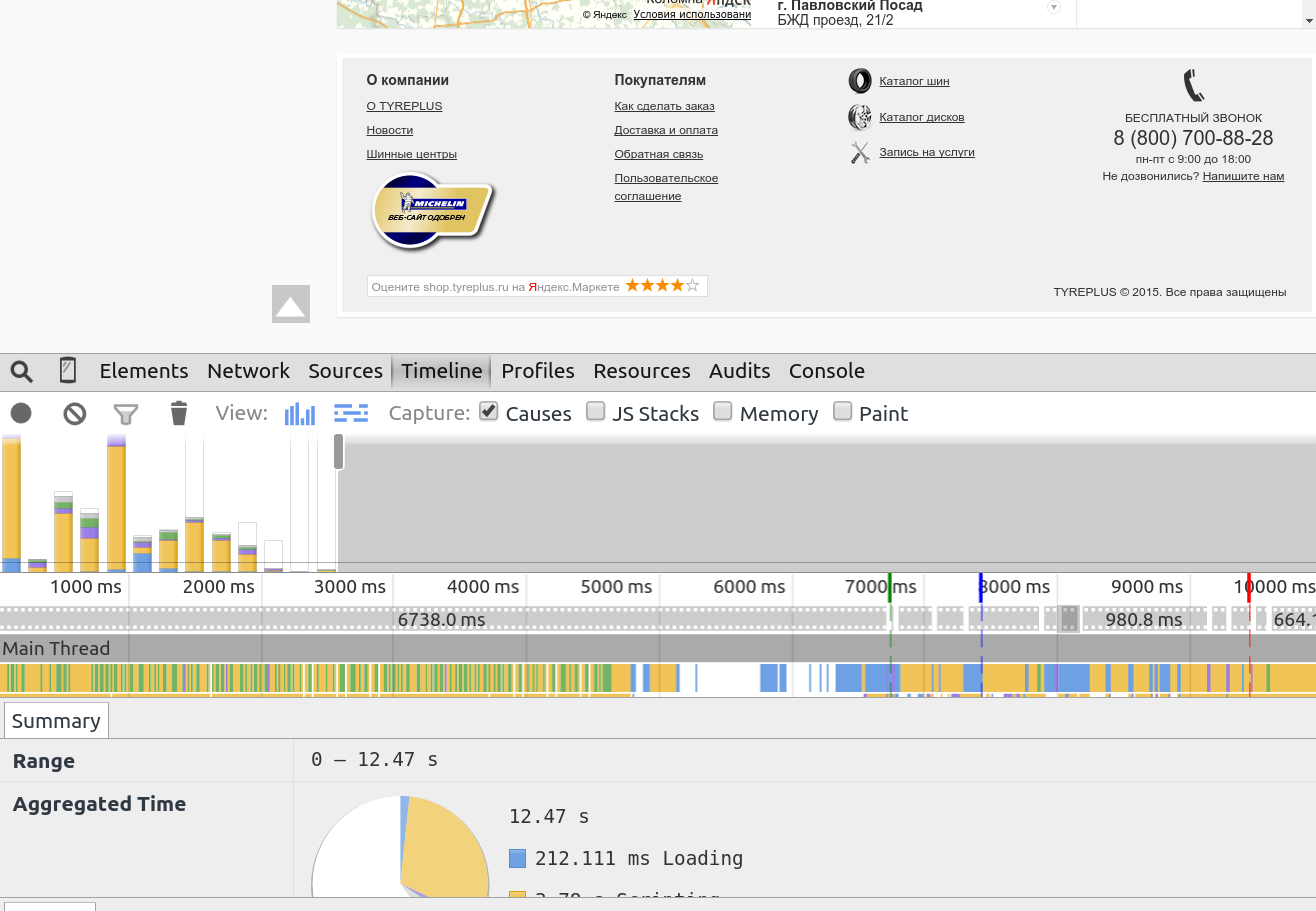
Task: Open the timeline filter funnel icon
Action: point(126,413)
